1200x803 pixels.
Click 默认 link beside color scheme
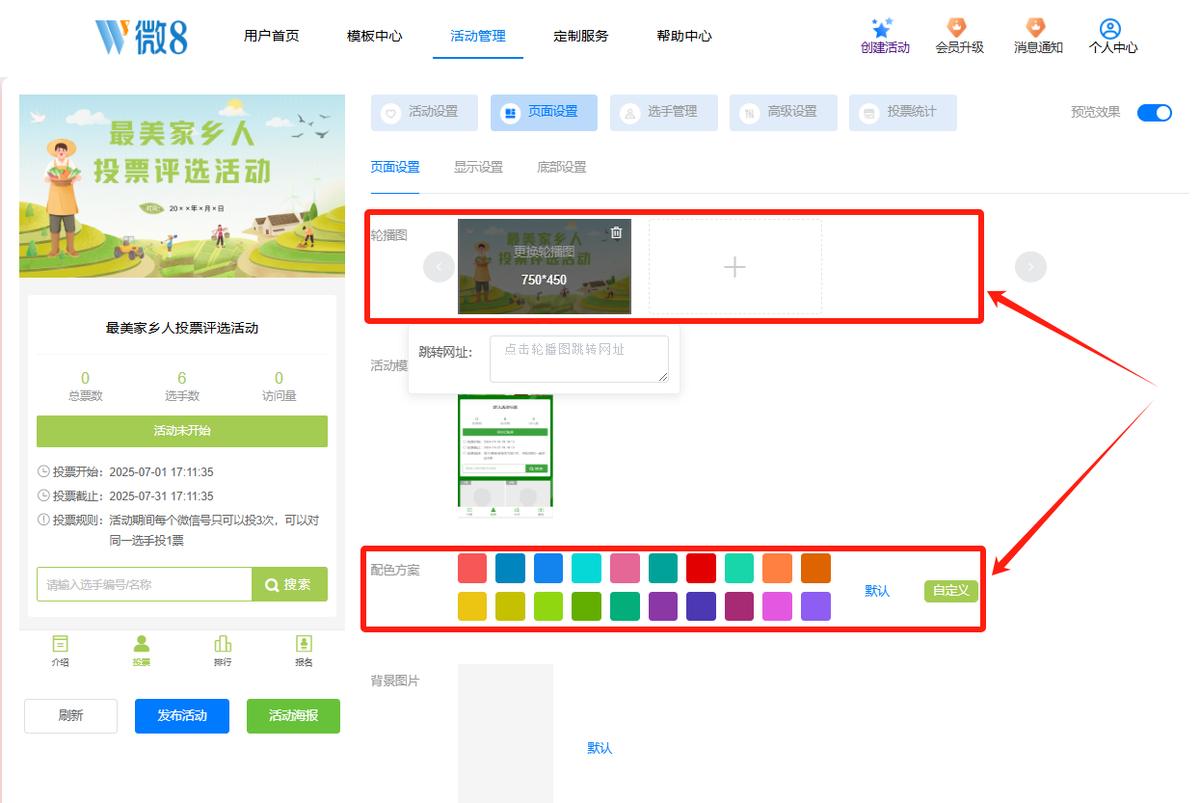pos(877,591)
